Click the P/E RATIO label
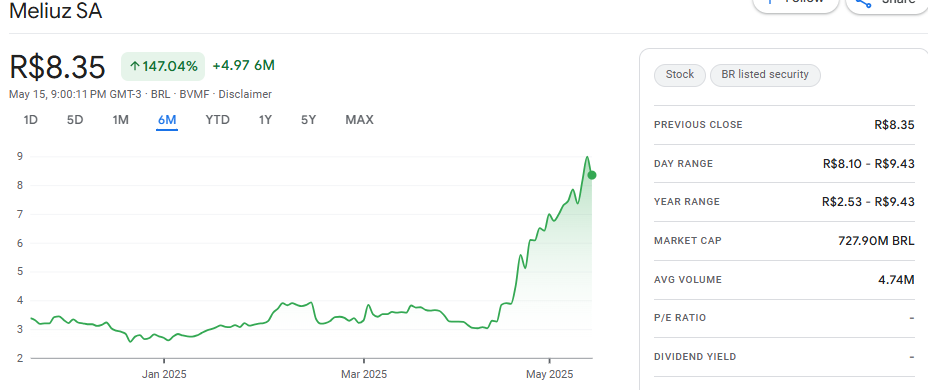The image size is (928, 390). (680, 318)
